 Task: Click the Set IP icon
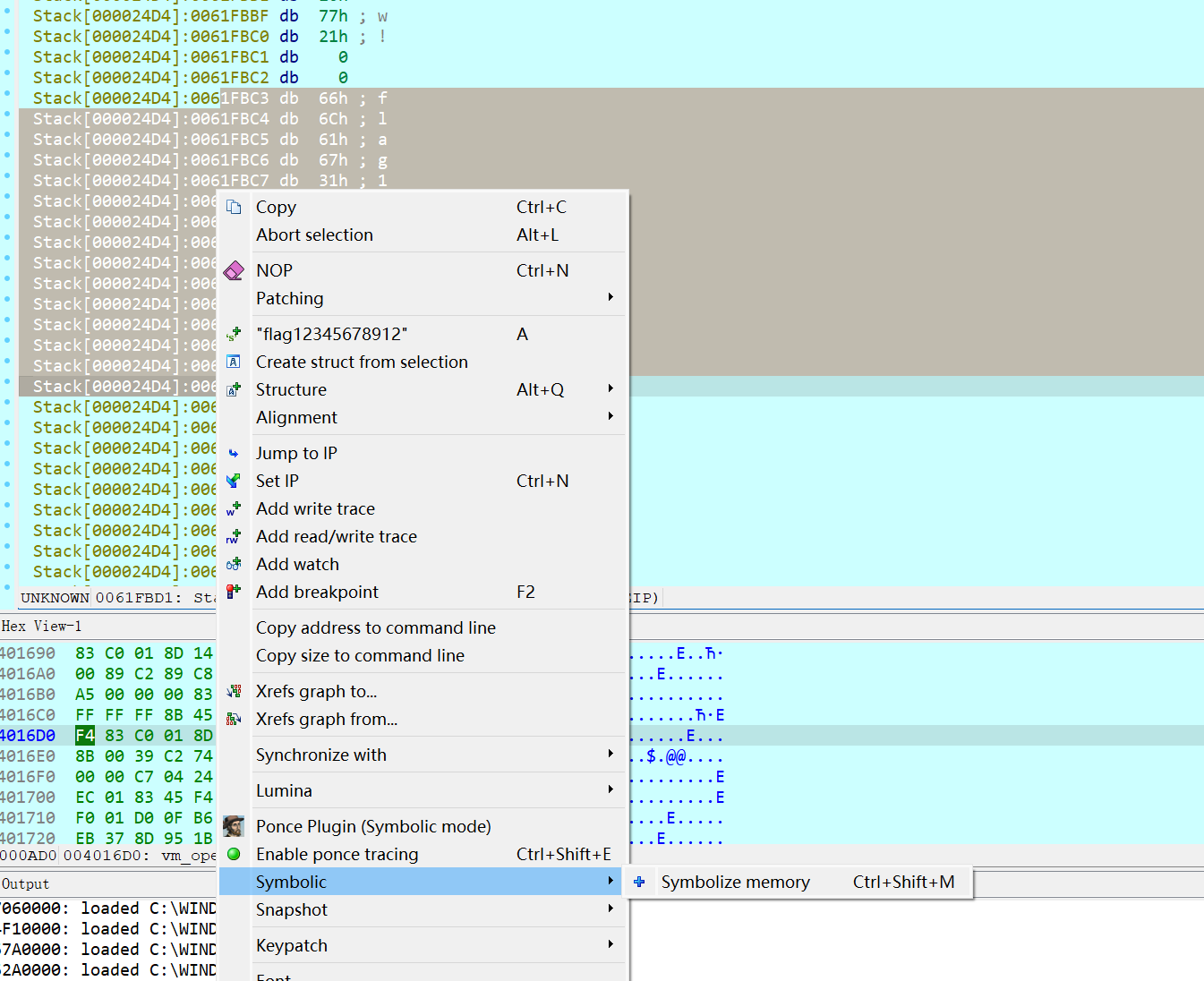click(x=234, y=481)
